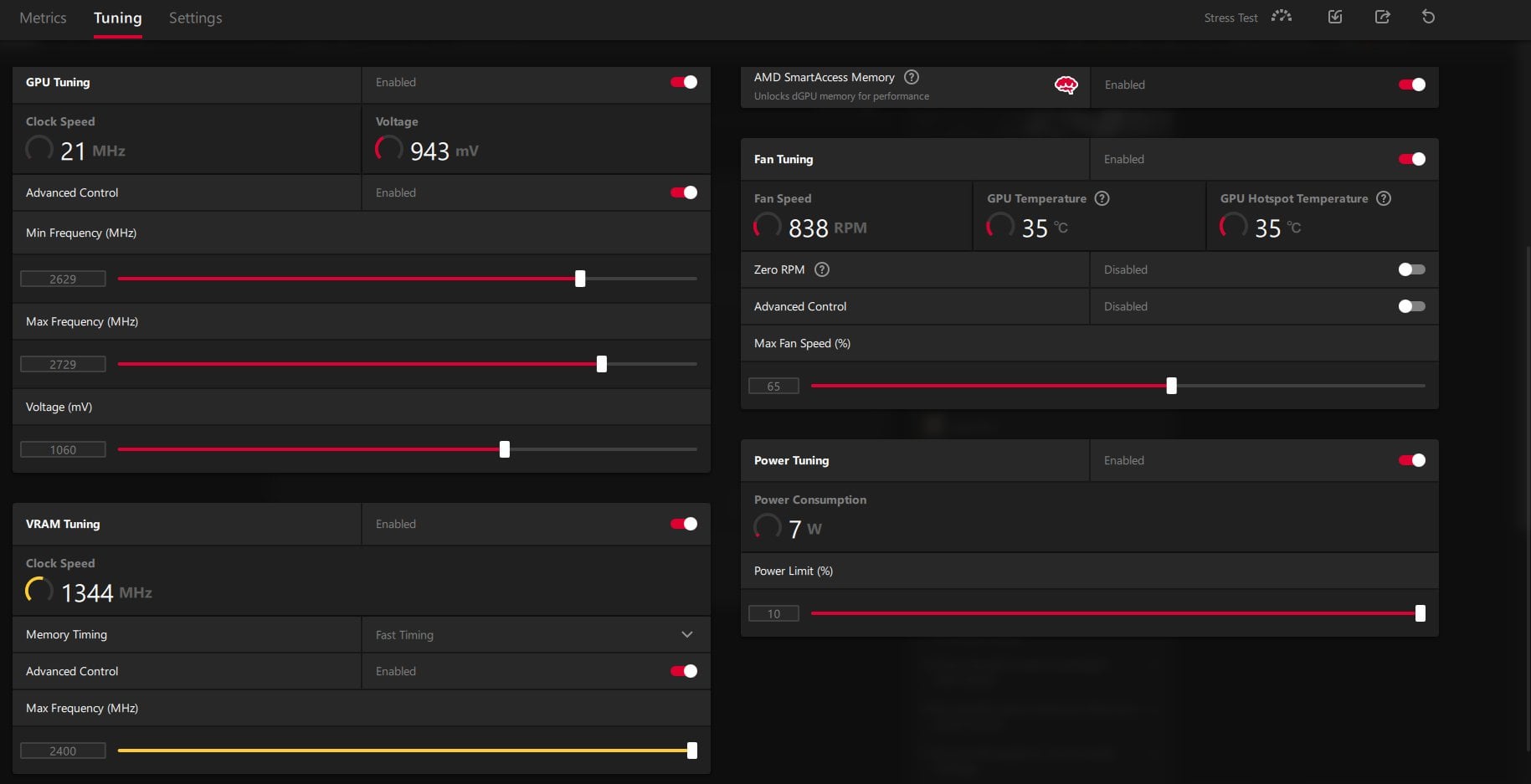Select the Tuning tab

[x=117, y=18]
